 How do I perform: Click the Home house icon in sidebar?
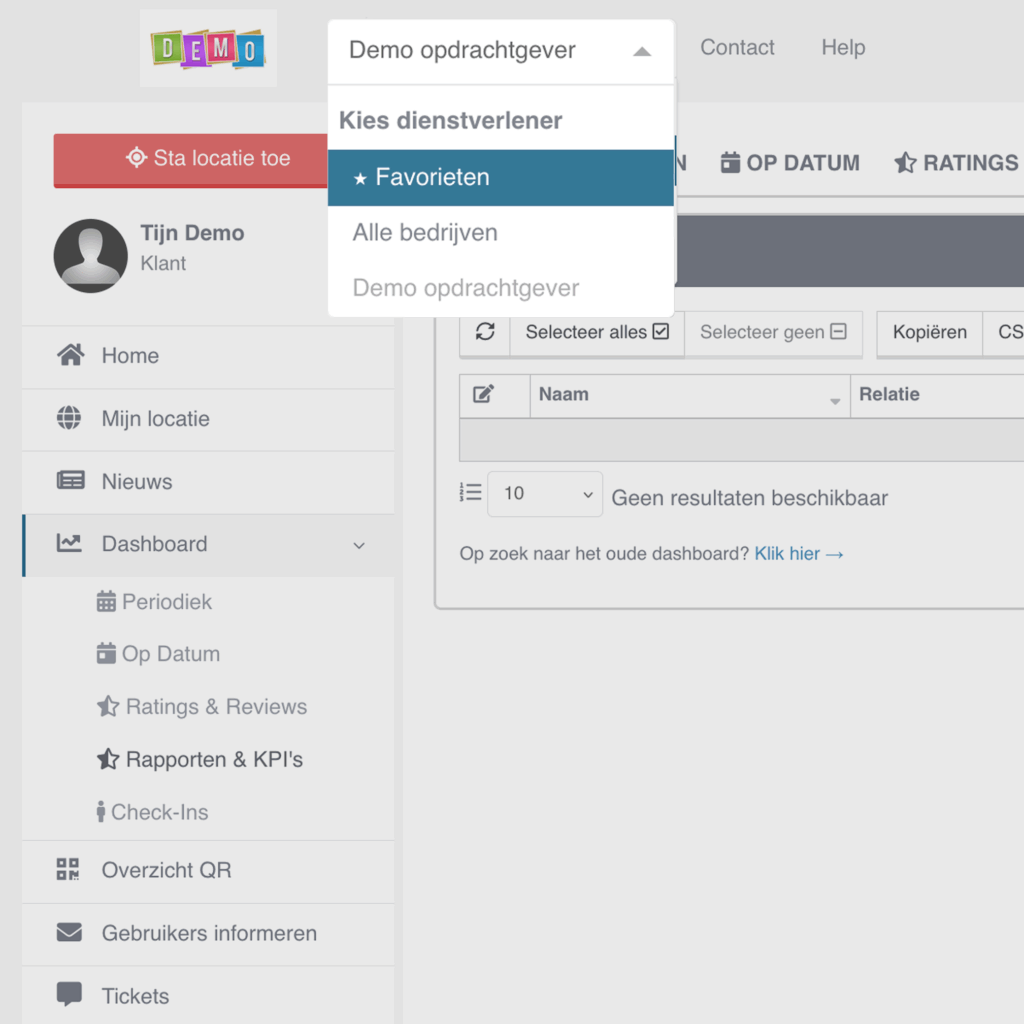69,356
